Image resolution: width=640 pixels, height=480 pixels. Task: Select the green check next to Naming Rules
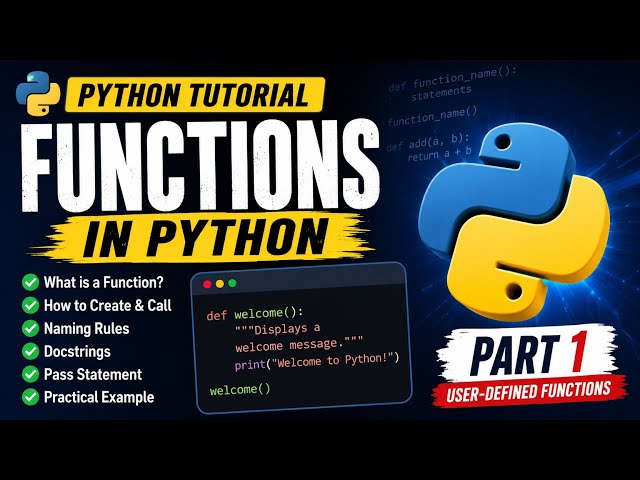pos(30,328)
